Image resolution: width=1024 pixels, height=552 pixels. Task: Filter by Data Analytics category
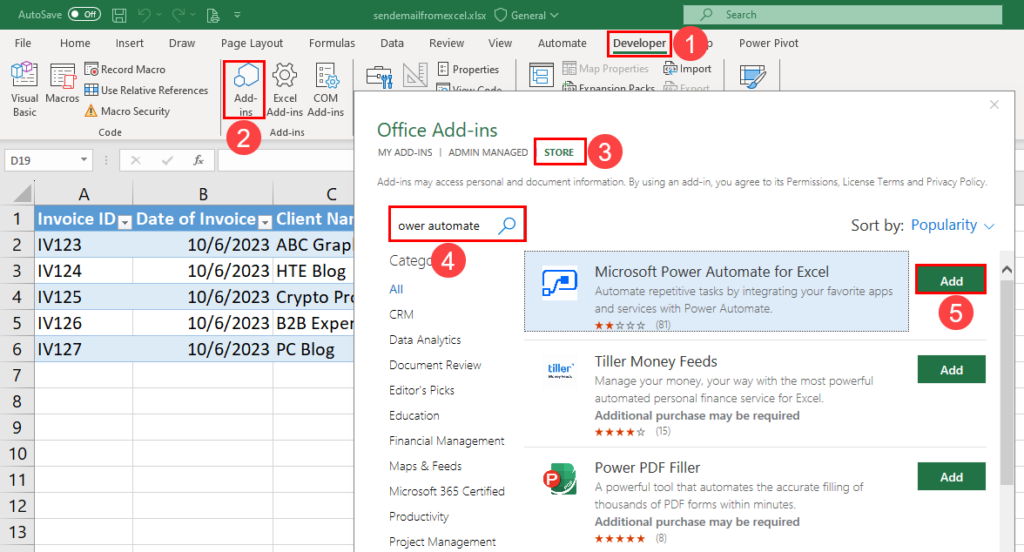[425, 340]
